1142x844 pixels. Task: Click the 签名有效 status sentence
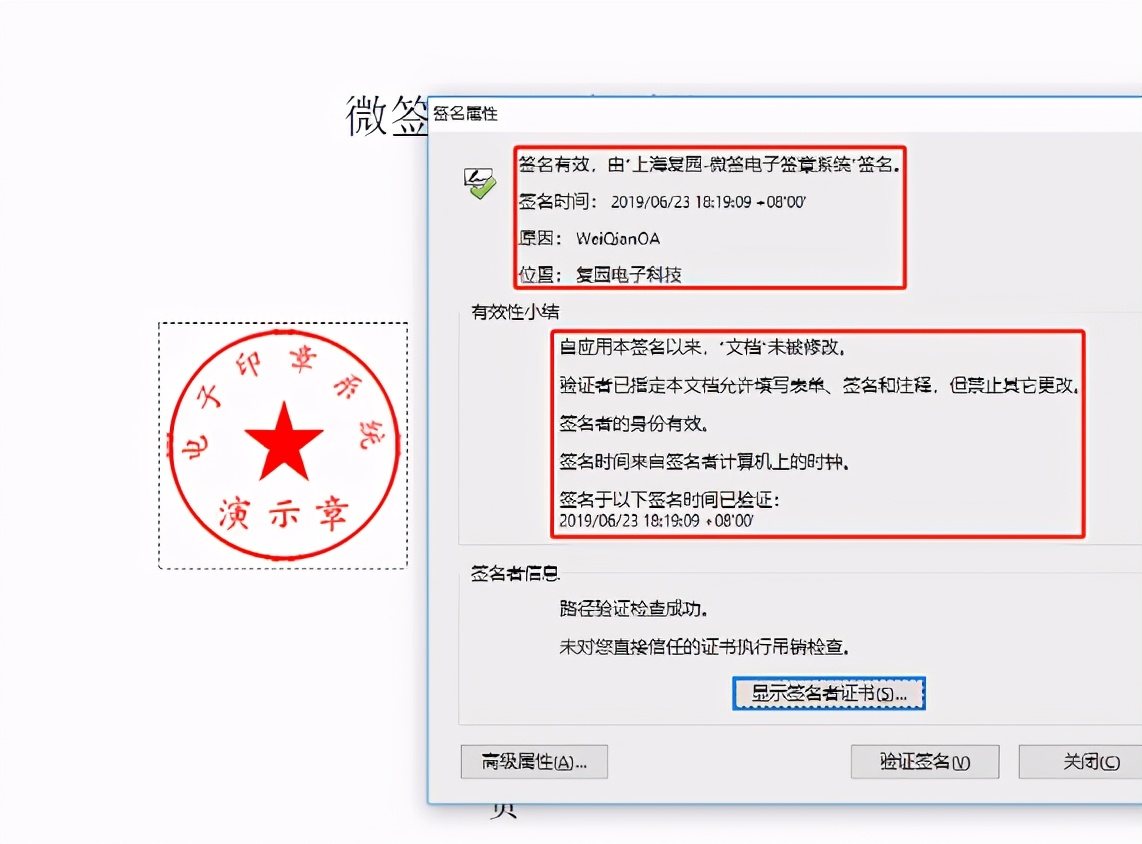point(709,165)
